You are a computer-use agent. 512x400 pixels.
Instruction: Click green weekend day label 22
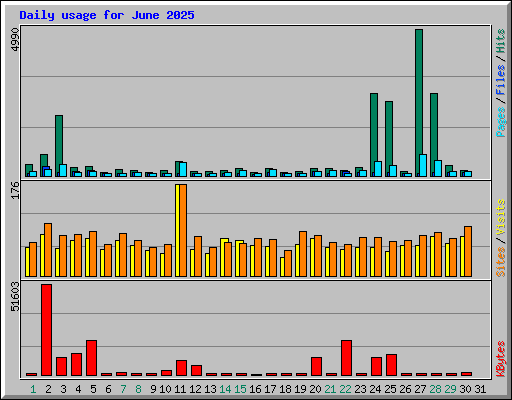pos(345,389)
